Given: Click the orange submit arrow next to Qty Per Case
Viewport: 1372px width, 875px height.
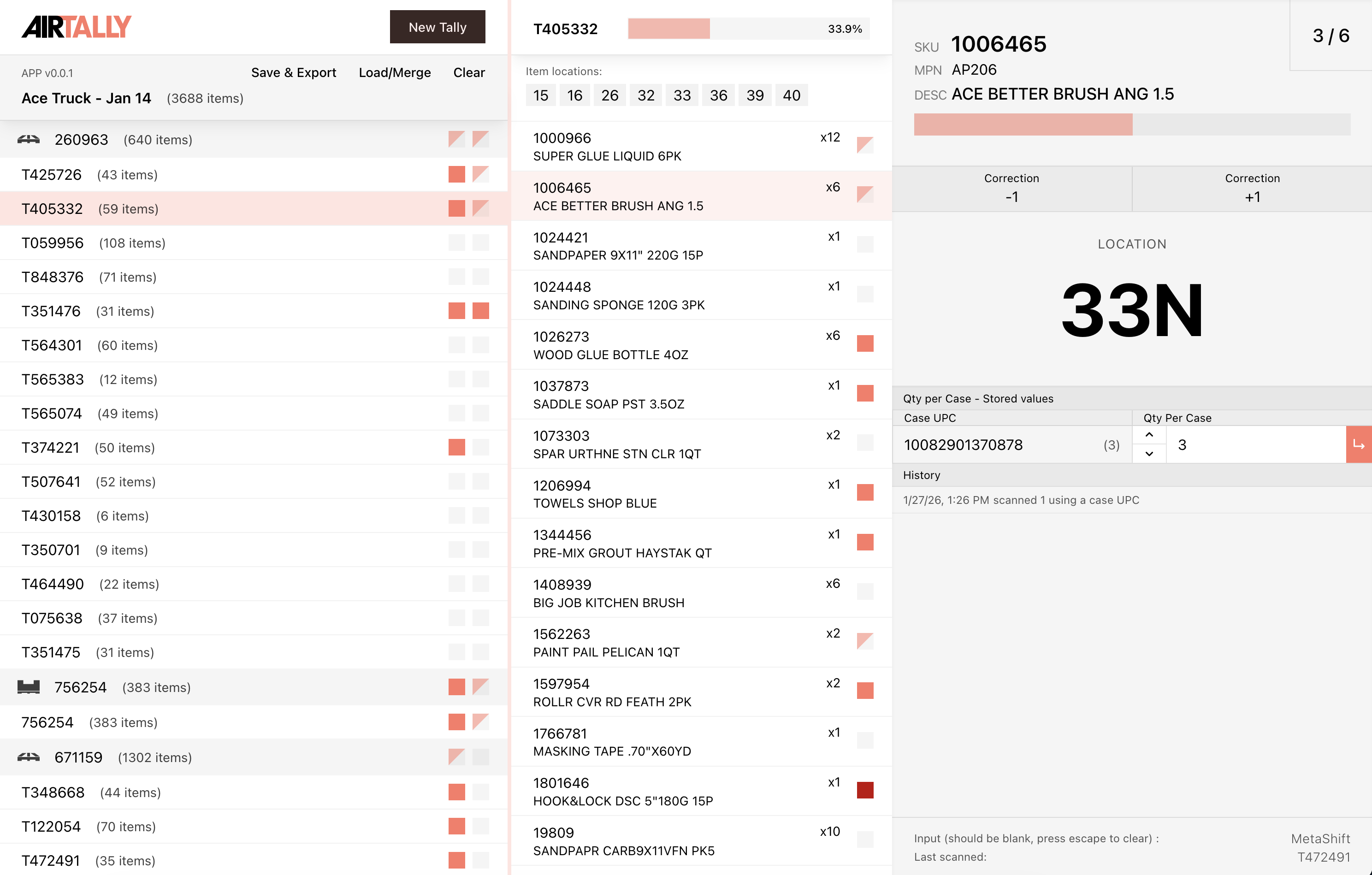Looking at the screenshot, I should point(1360,444).
